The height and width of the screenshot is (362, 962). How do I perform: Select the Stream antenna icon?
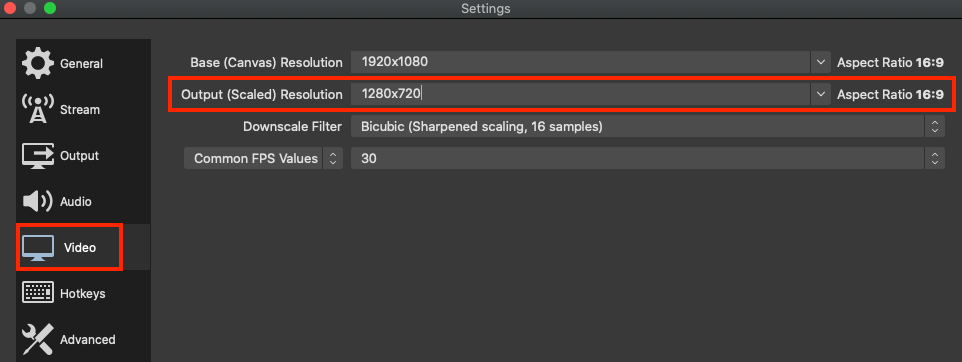(37, 109)
